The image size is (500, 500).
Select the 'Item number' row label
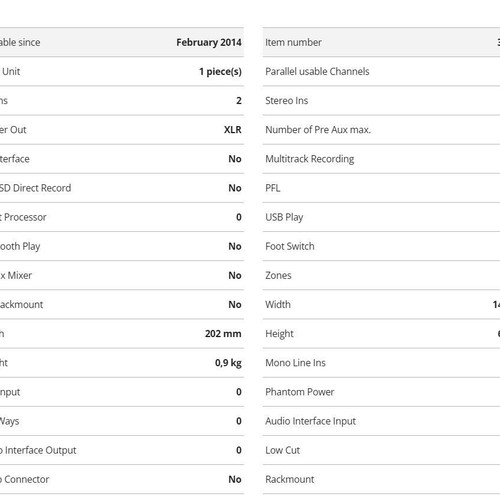[x=293, y=42]
